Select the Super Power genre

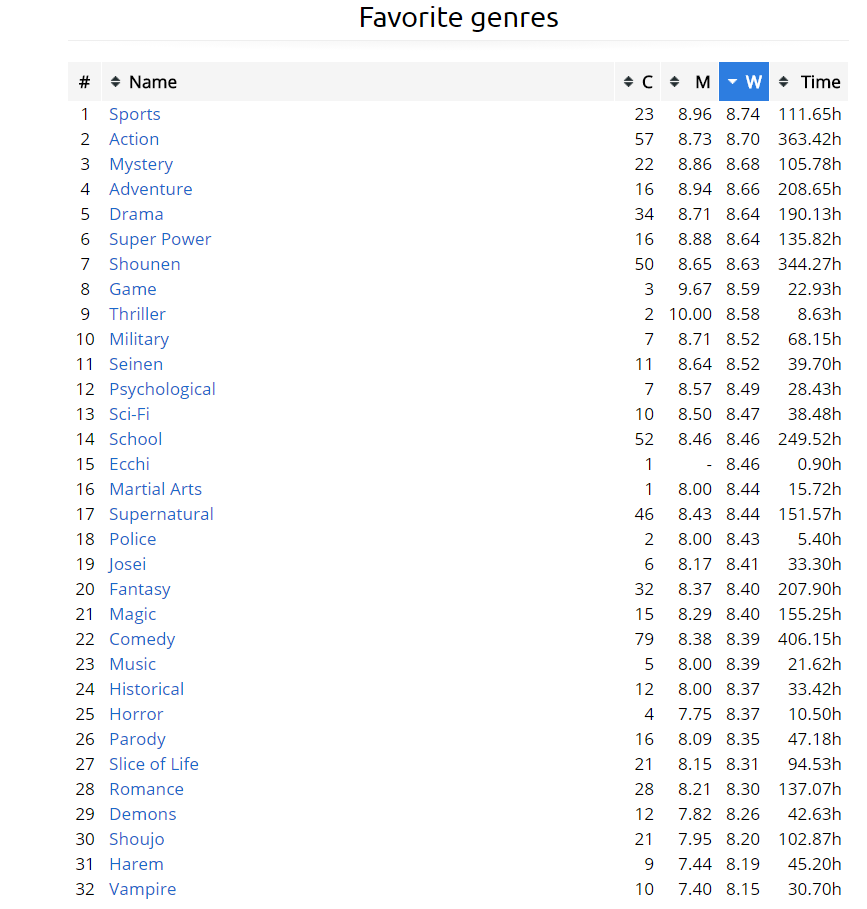[160, 239]
